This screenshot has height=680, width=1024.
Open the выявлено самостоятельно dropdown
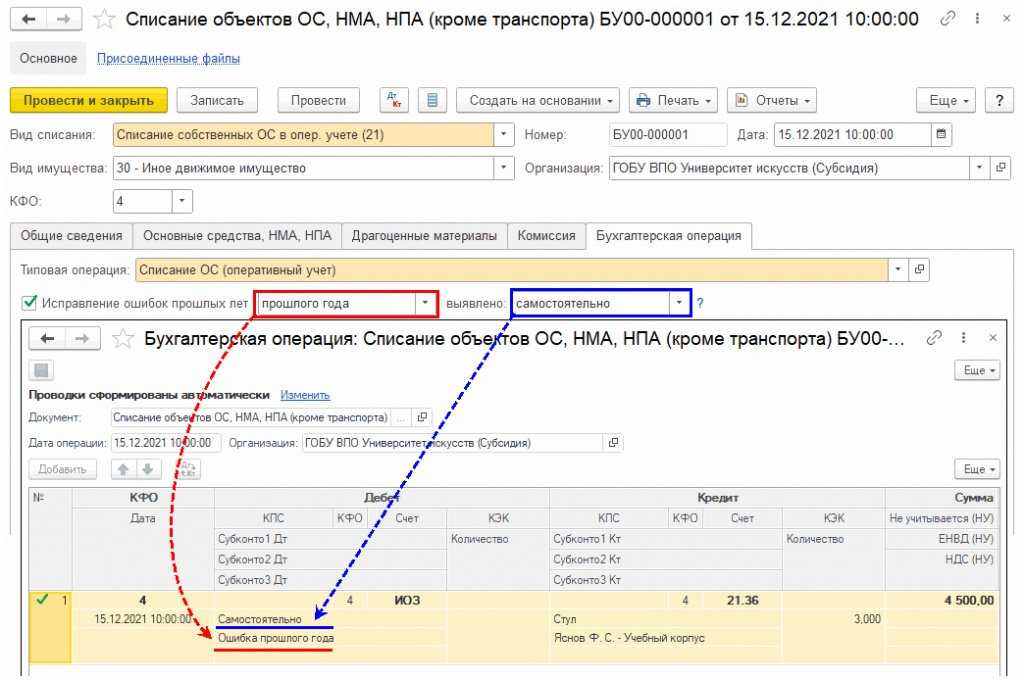point(679,304)
